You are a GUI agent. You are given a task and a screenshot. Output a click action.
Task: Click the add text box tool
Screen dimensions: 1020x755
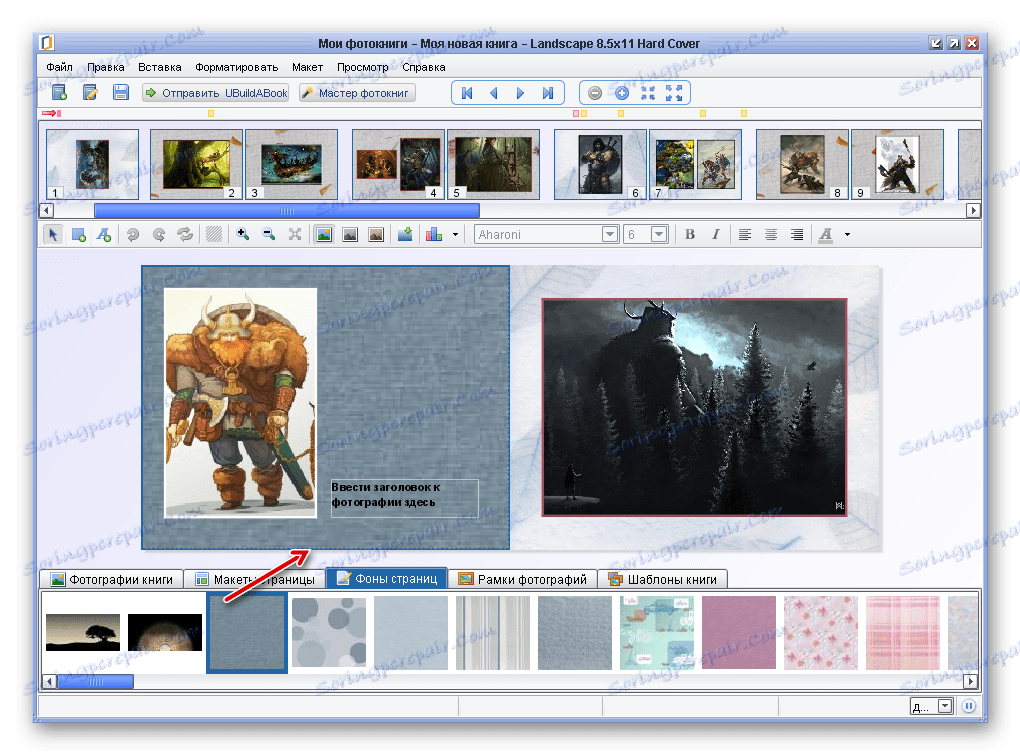(x=104, y=234)
